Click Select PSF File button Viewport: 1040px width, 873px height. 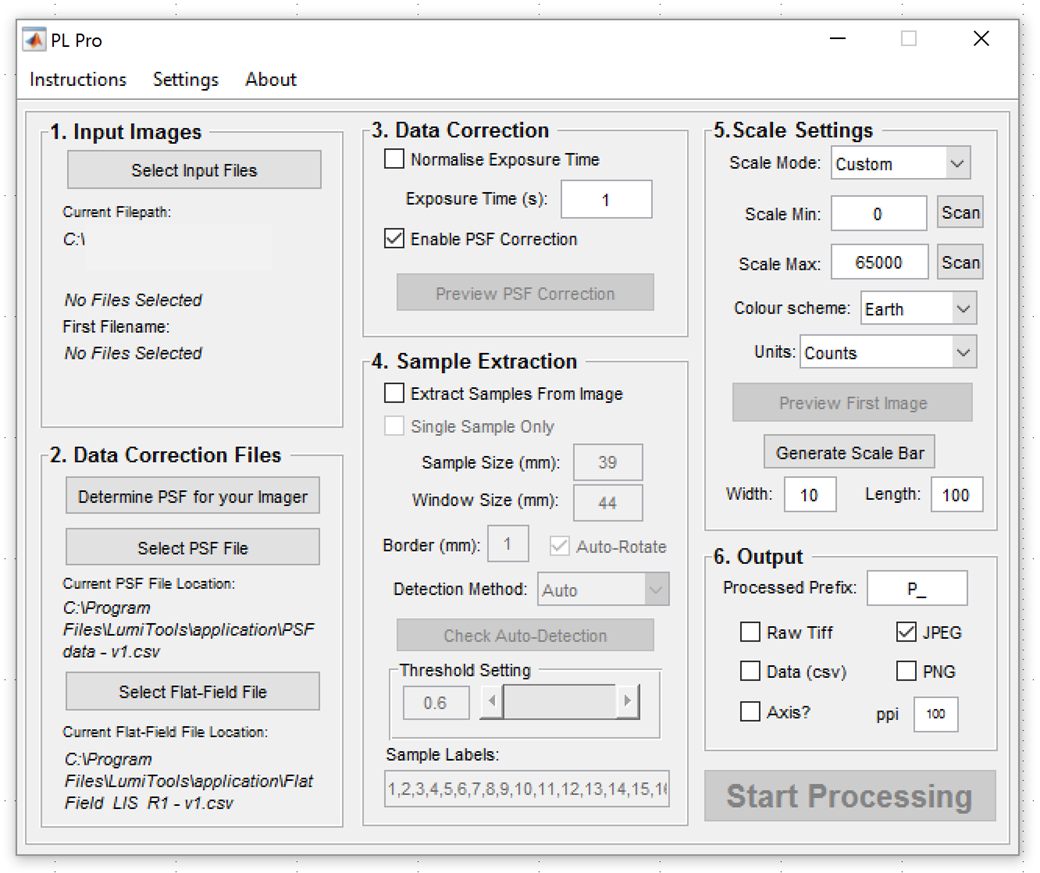coord(192,547)
